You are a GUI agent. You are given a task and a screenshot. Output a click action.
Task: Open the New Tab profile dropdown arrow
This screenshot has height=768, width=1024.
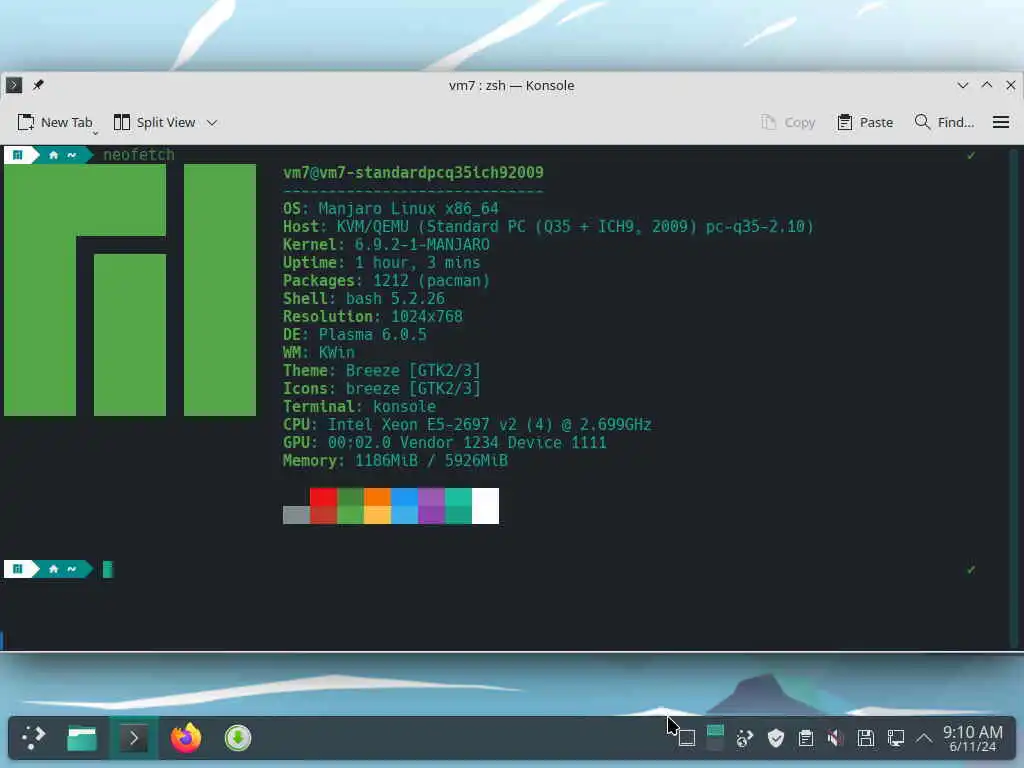[95, 133]
